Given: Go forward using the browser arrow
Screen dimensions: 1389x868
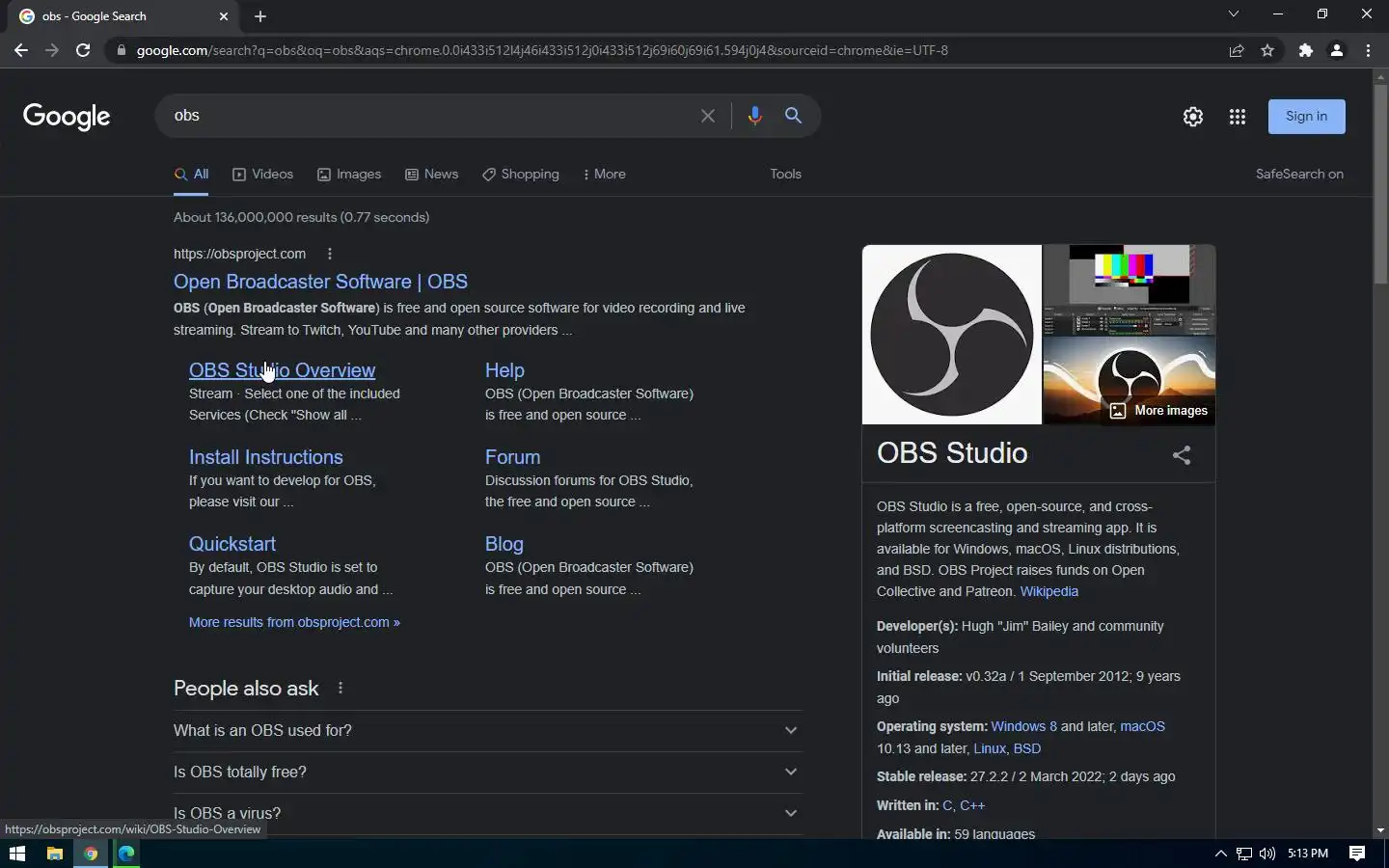Looking at the screenshot, I should [52, 50].
